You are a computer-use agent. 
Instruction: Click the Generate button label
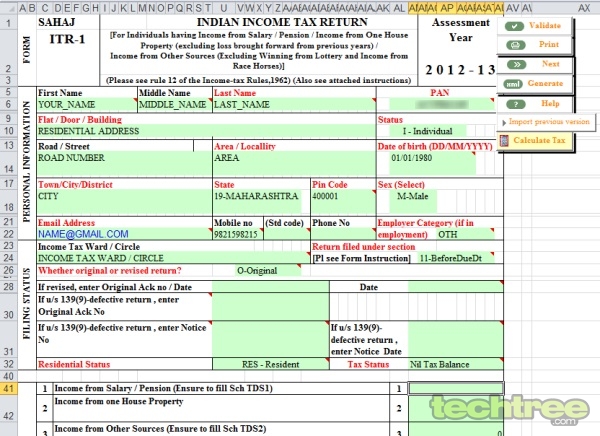pos(545,83)
